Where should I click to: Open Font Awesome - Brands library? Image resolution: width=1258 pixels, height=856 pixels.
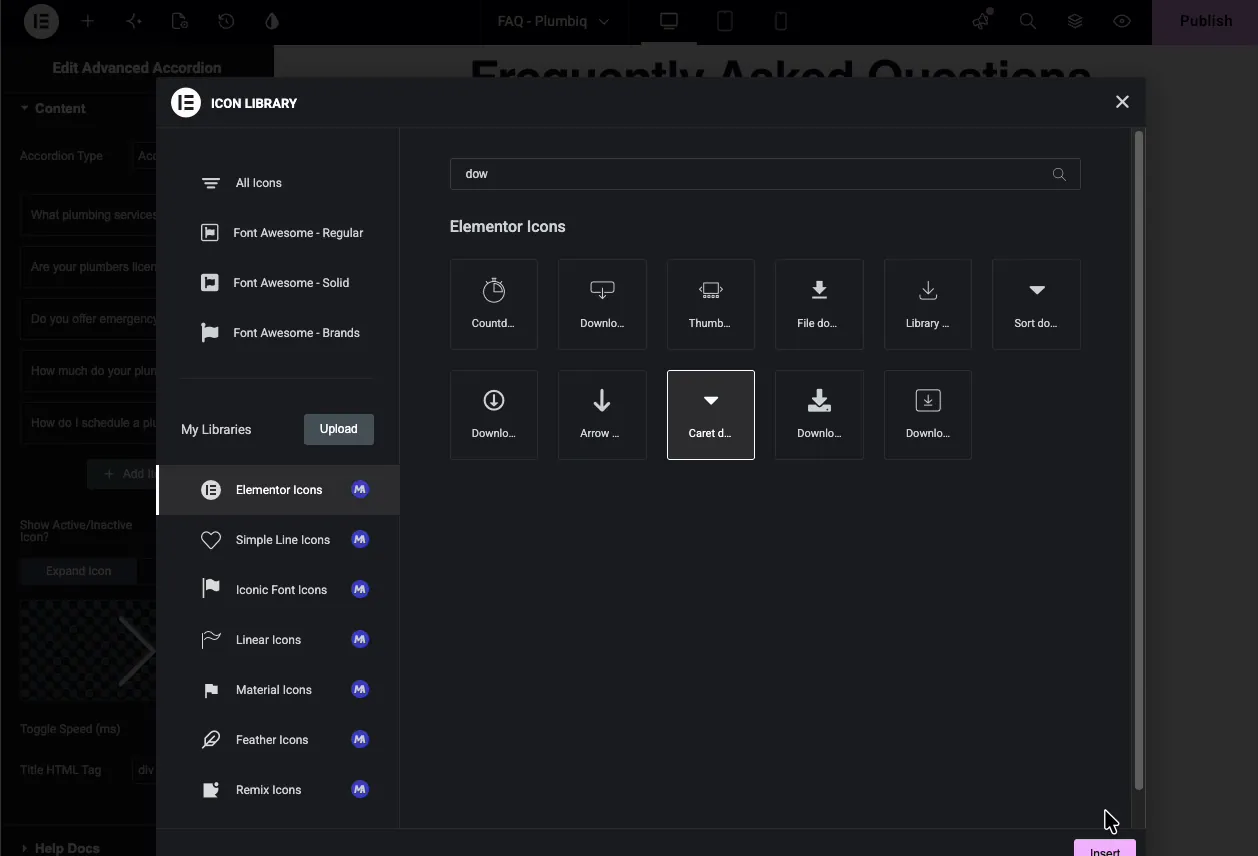(278, 333)
